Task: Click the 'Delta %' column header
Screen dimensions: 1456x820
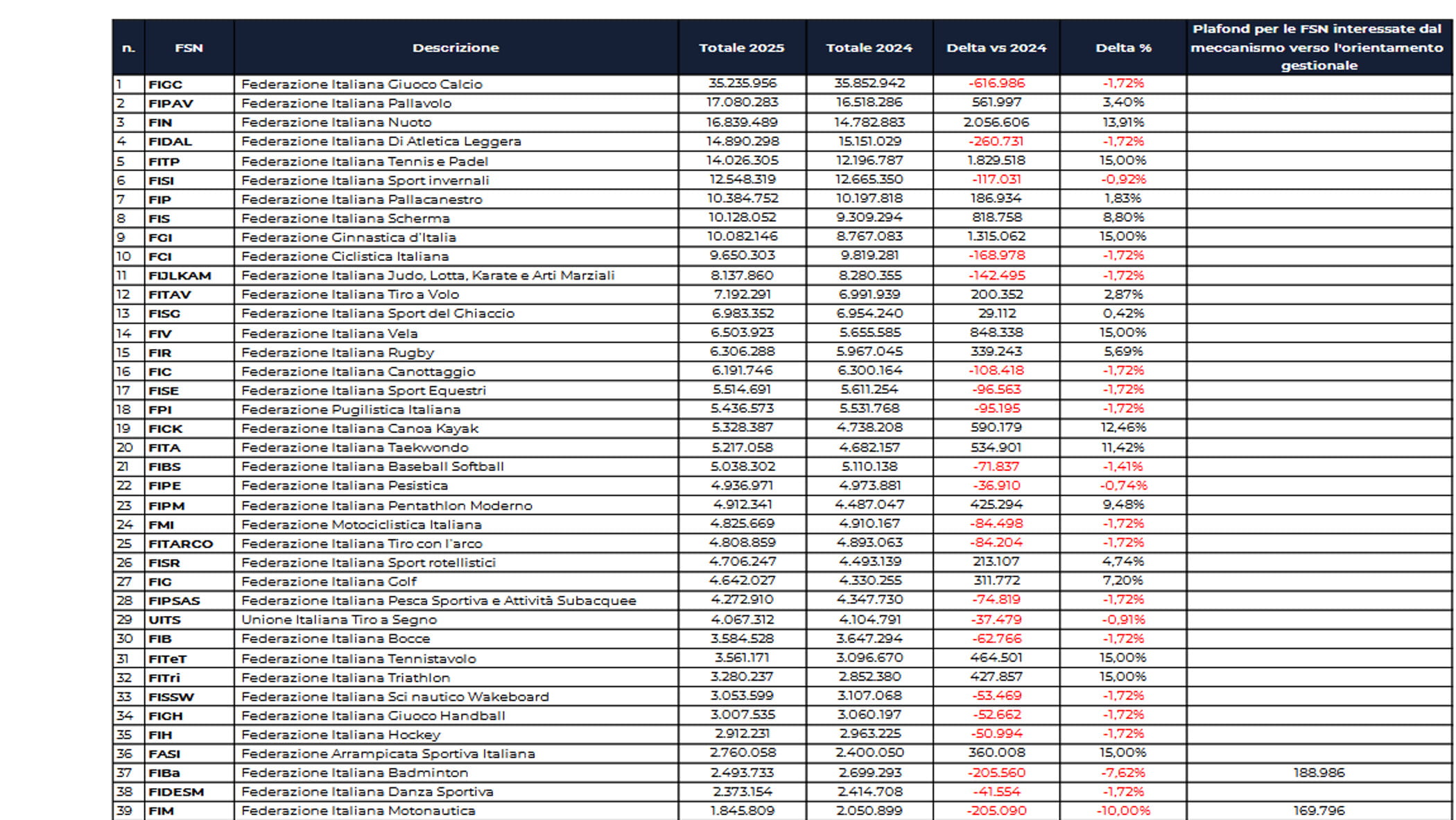Action: click(1123, 48)
